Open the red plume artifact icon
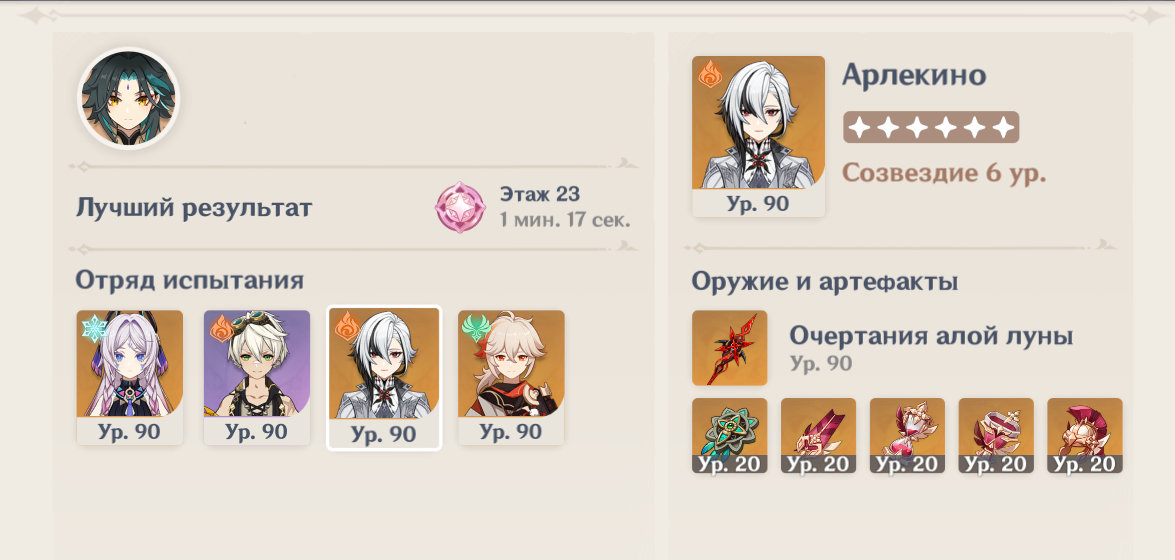The width and height of the screenshot is (1175, 560). 818,436
